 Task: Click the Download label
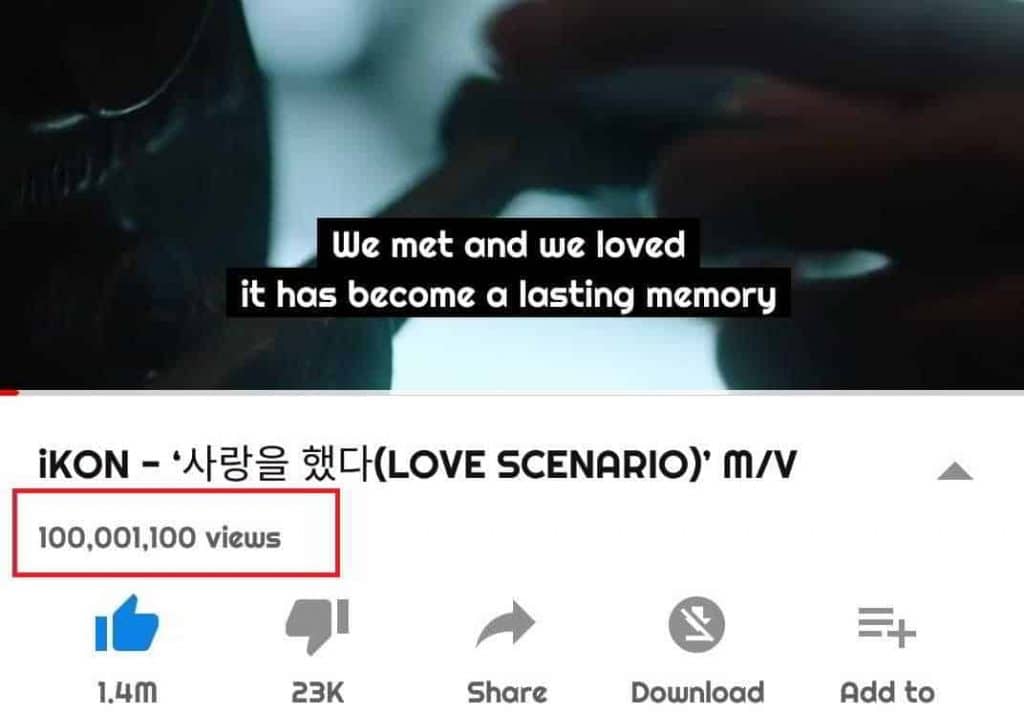697,692
